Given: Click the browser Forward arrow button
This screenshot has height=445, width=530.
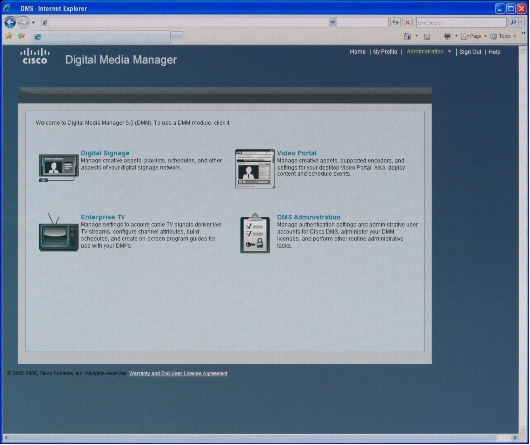Looking at the screenshot, I should point(23,23).
